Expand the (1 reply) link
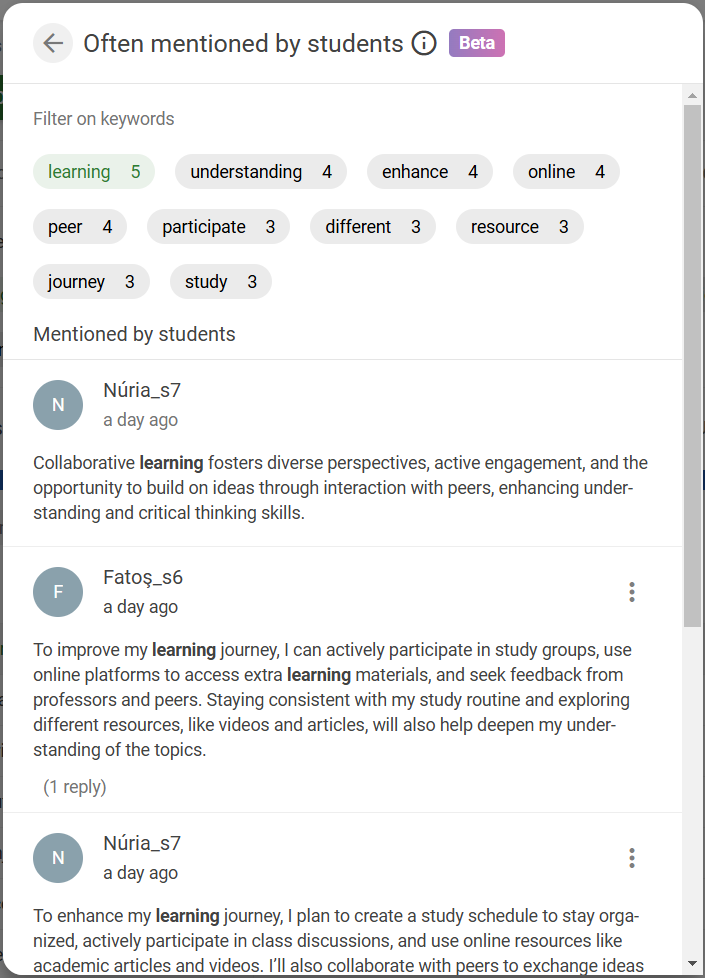The width and height of the screenshot is (705, 978). pos(75,787)
